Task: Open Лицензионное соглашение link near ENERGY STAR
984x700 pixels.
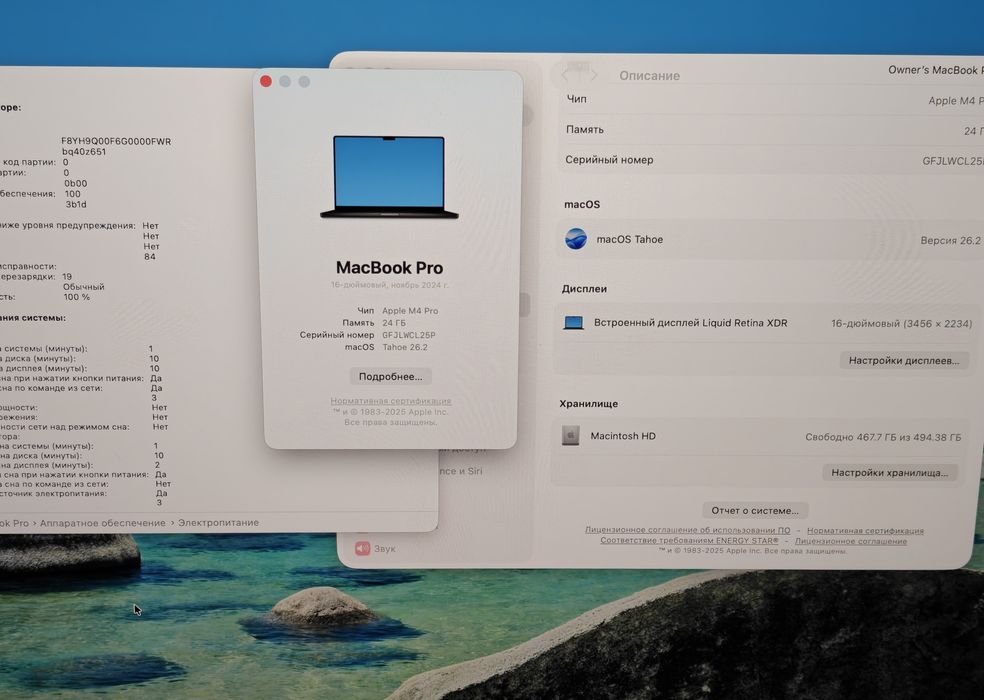Action: point(850,541)
